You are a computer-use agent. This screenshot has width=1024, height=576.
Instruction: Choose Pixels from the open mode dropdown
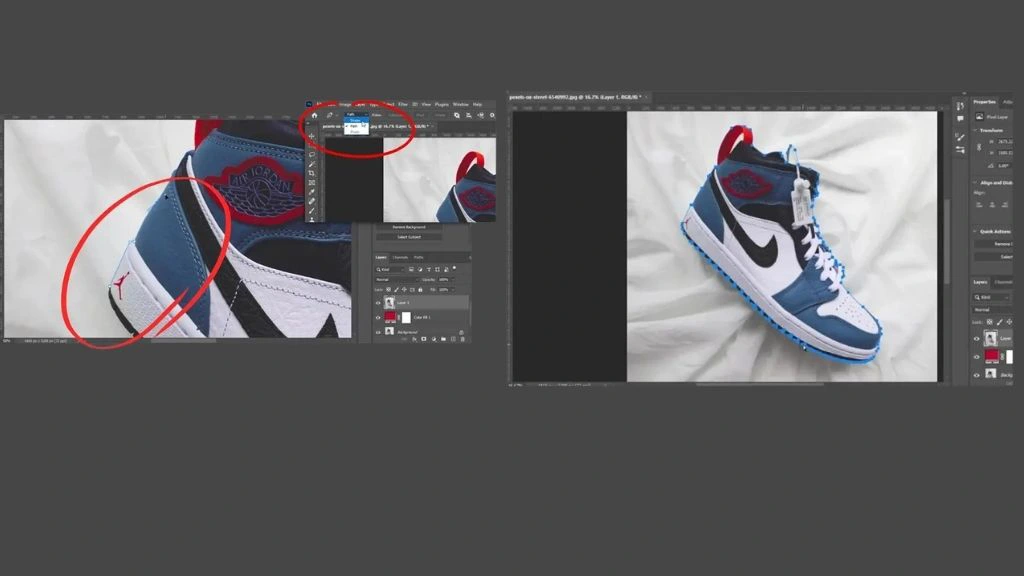[357, 131]
